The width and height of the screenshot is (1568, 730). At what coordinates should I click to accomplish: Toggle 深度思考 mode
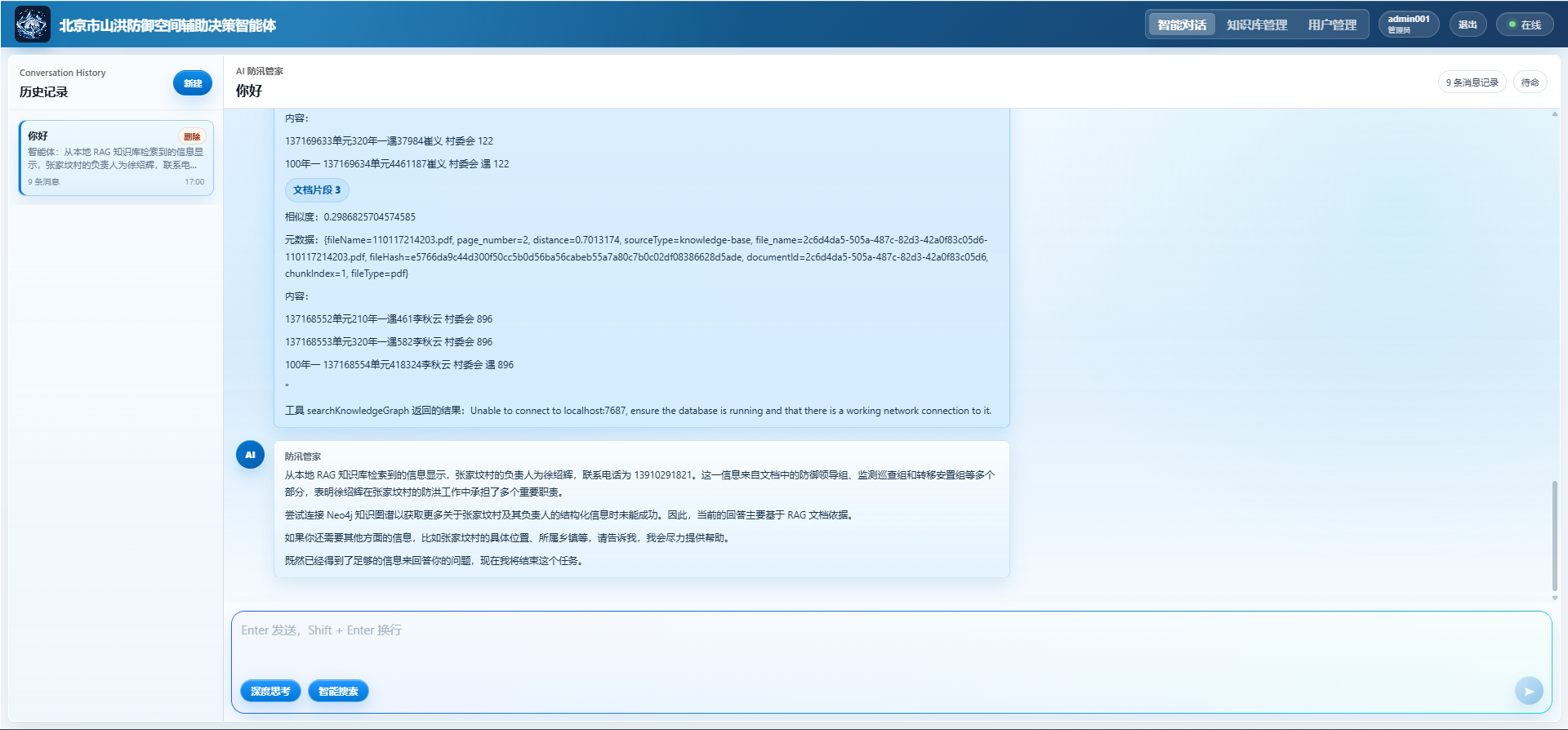[270, 691]
